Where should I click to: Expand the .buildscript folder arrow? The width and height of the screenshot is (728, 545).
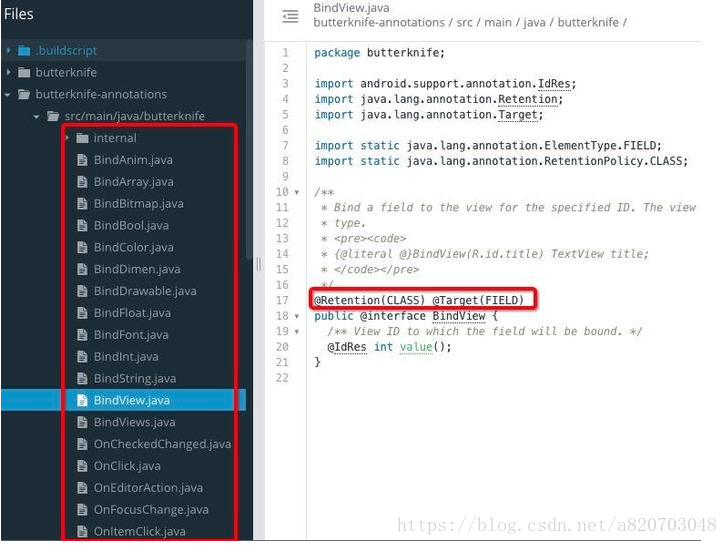click(x=8, y=50)
